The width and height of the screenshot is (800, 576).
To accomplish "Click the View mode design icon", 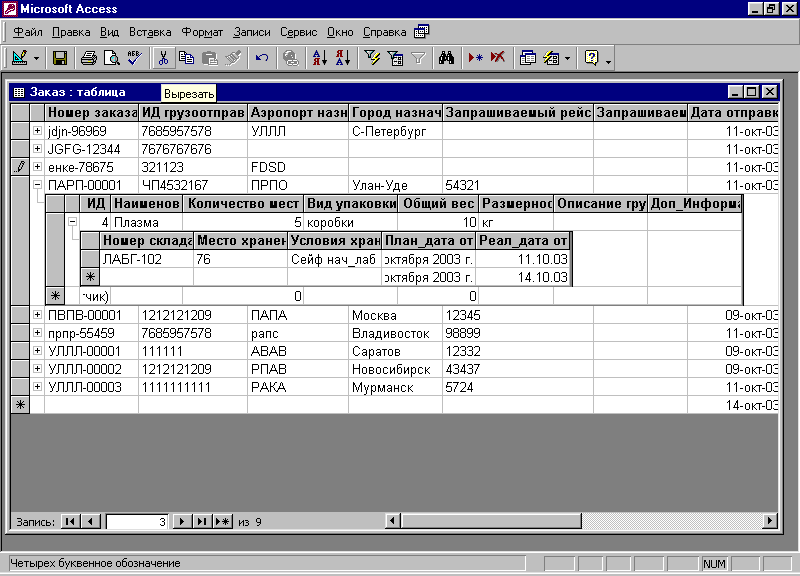I will coord(19,58).
